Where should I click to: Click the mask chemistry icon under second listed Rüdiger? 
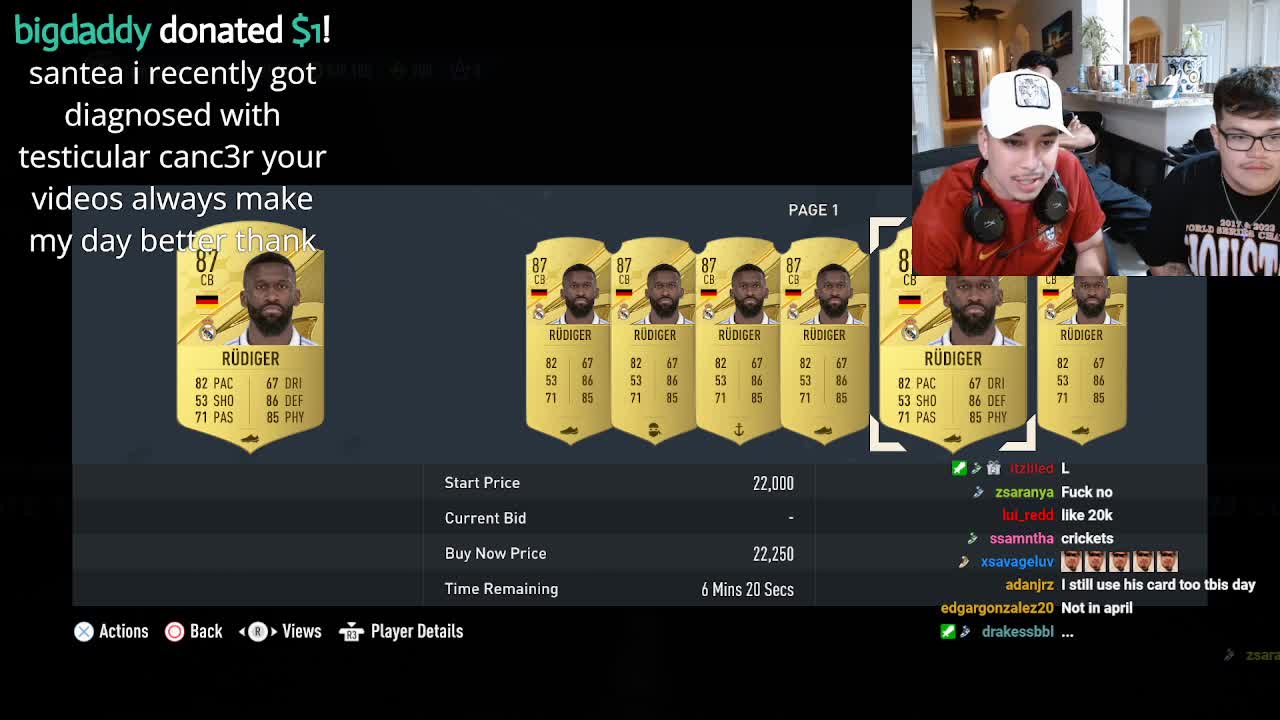pos(654,430)
